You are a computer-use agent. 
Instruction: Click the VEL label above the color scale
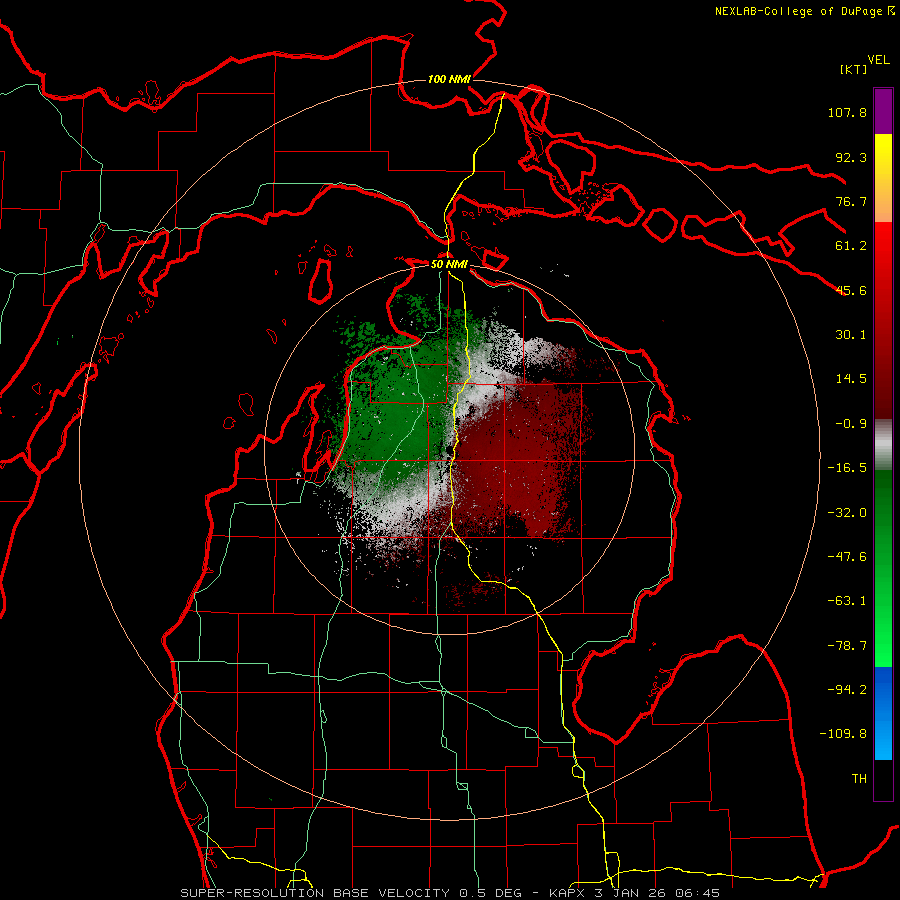coord(878,59)
